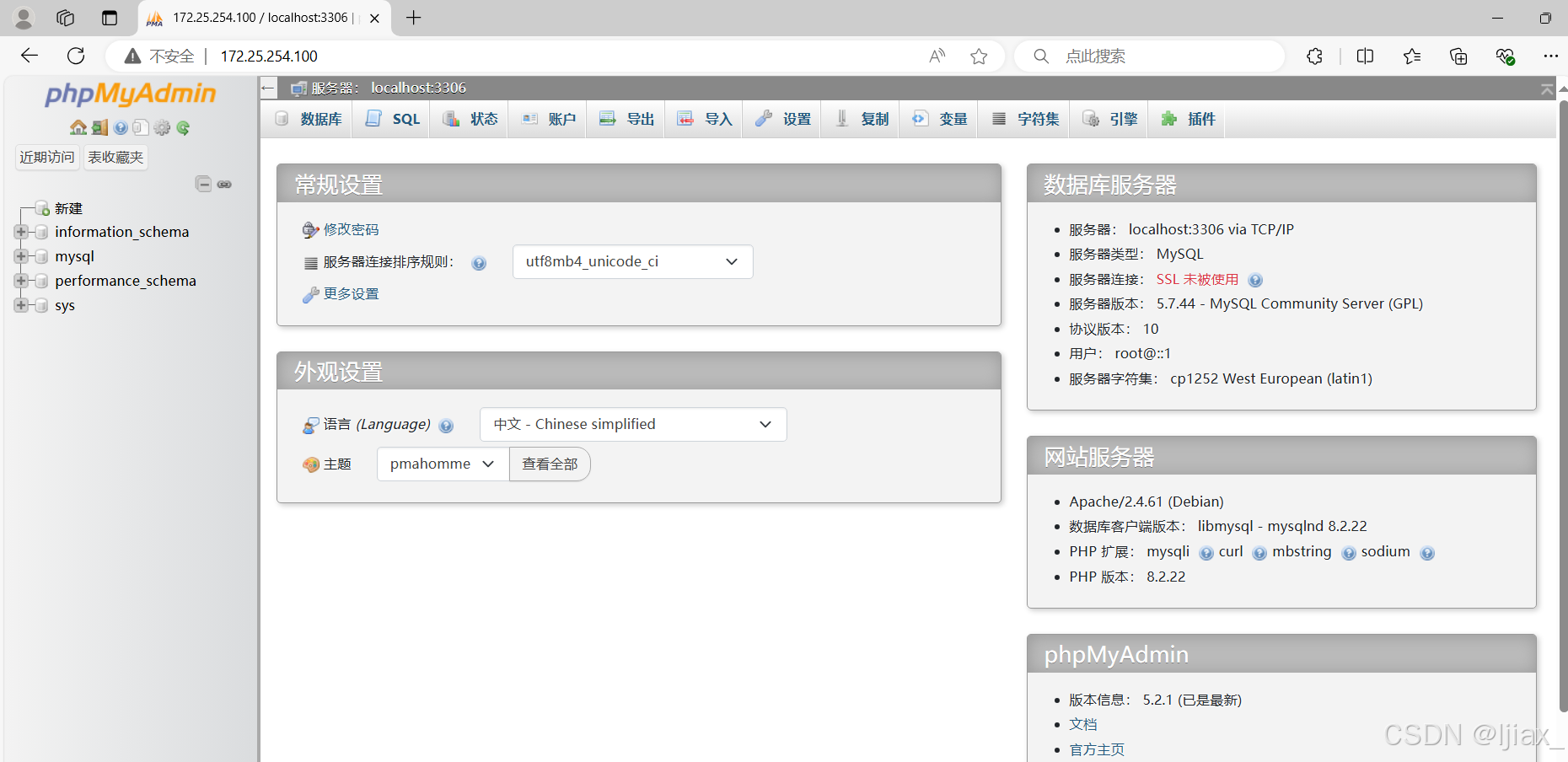Open the 复制 replication tab
This screenshot has width=1568, height=762.
[862, 119]
